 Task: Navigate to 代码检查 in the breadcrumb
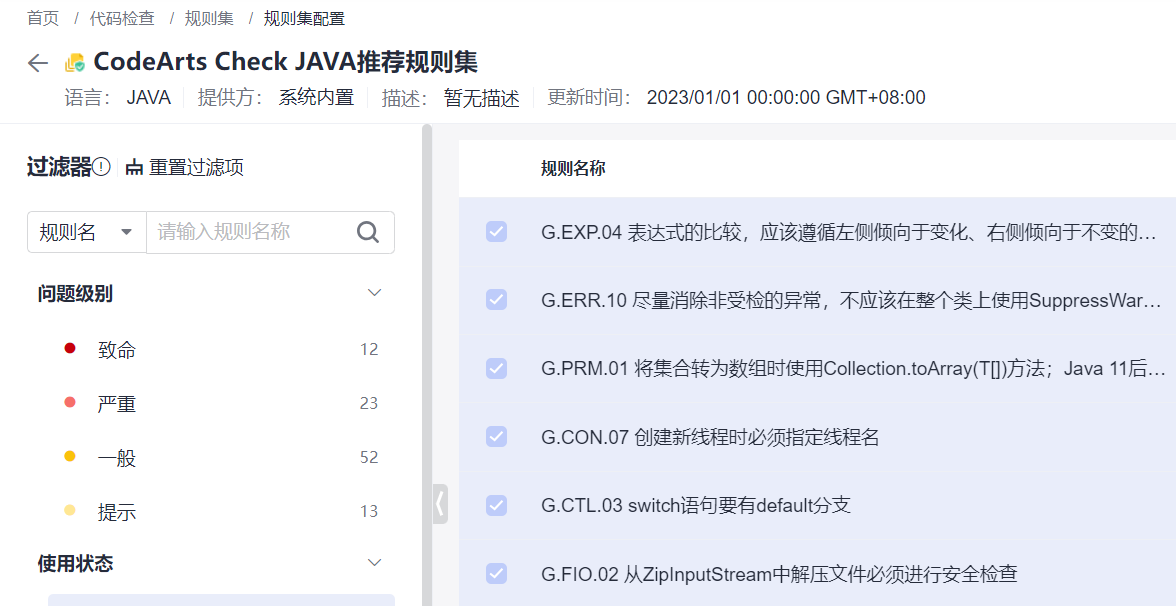(x=122, y=17)
